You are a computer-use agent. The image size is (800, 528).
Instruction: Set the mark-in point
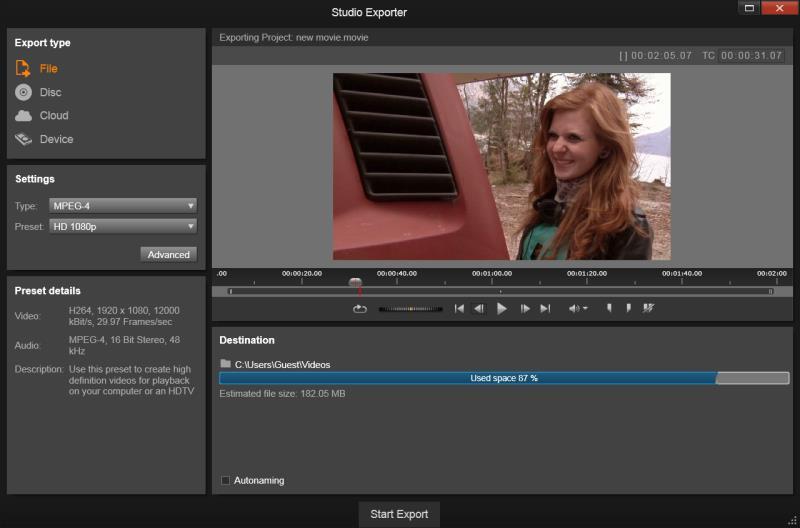[609, 308]
